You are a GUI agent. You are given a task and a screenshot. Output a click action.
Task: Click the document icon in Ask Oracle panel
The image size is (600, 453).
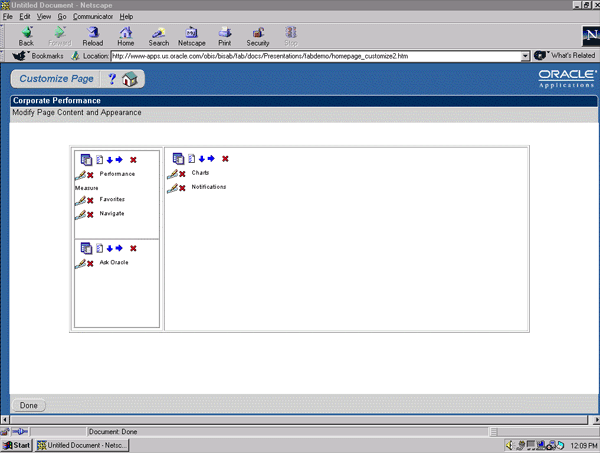point(99,248)
